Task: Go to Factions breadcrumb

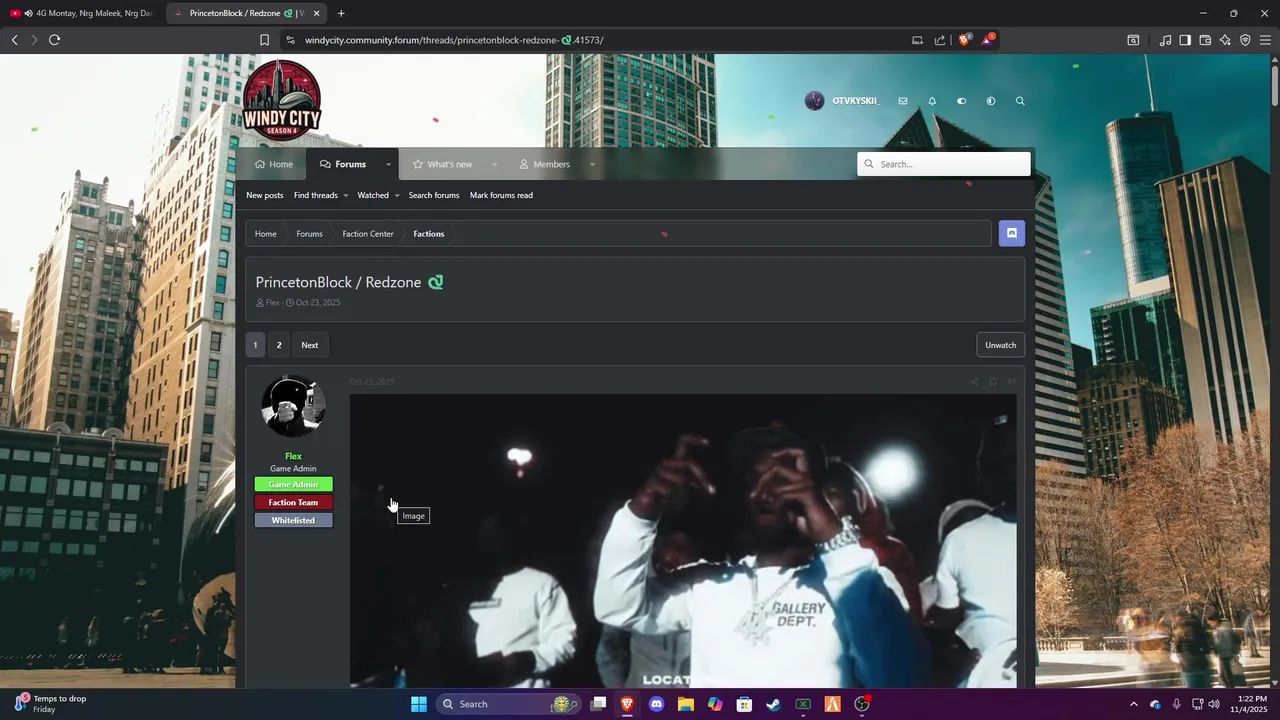Action: coord(428,234)
